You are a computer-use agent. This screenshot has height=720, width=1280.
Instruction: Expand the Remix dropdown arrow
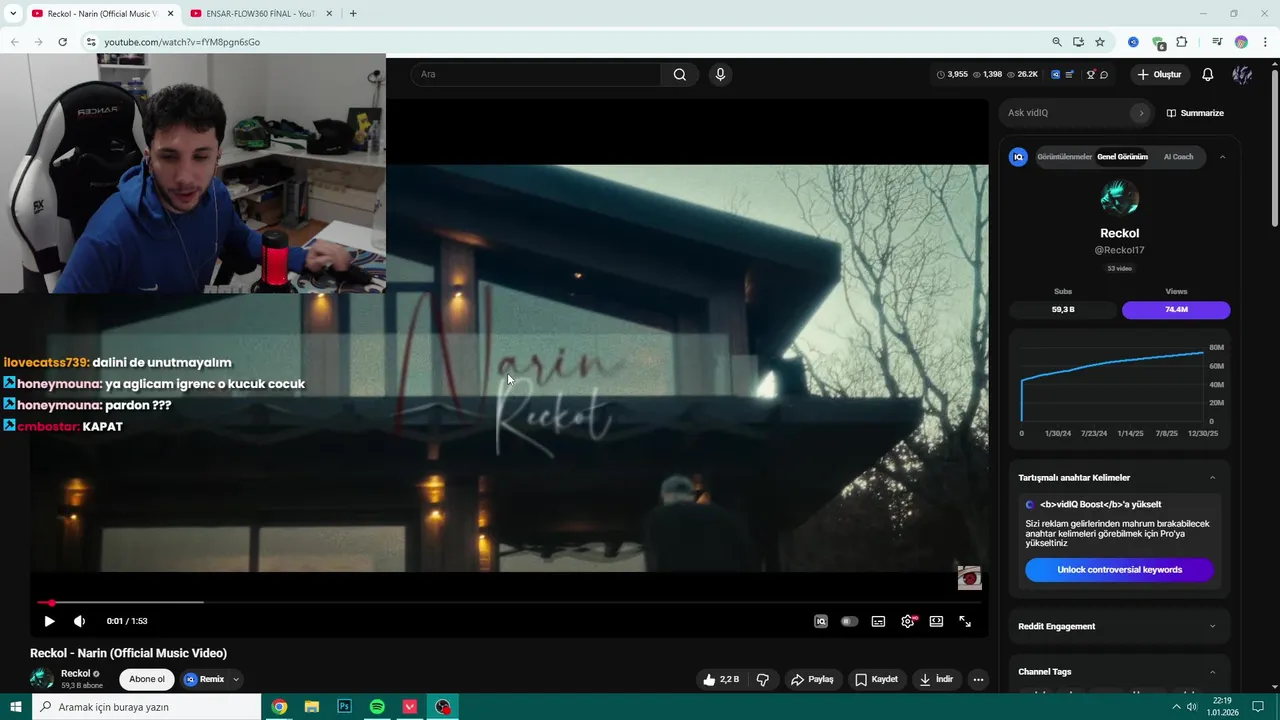click(236, 679)
